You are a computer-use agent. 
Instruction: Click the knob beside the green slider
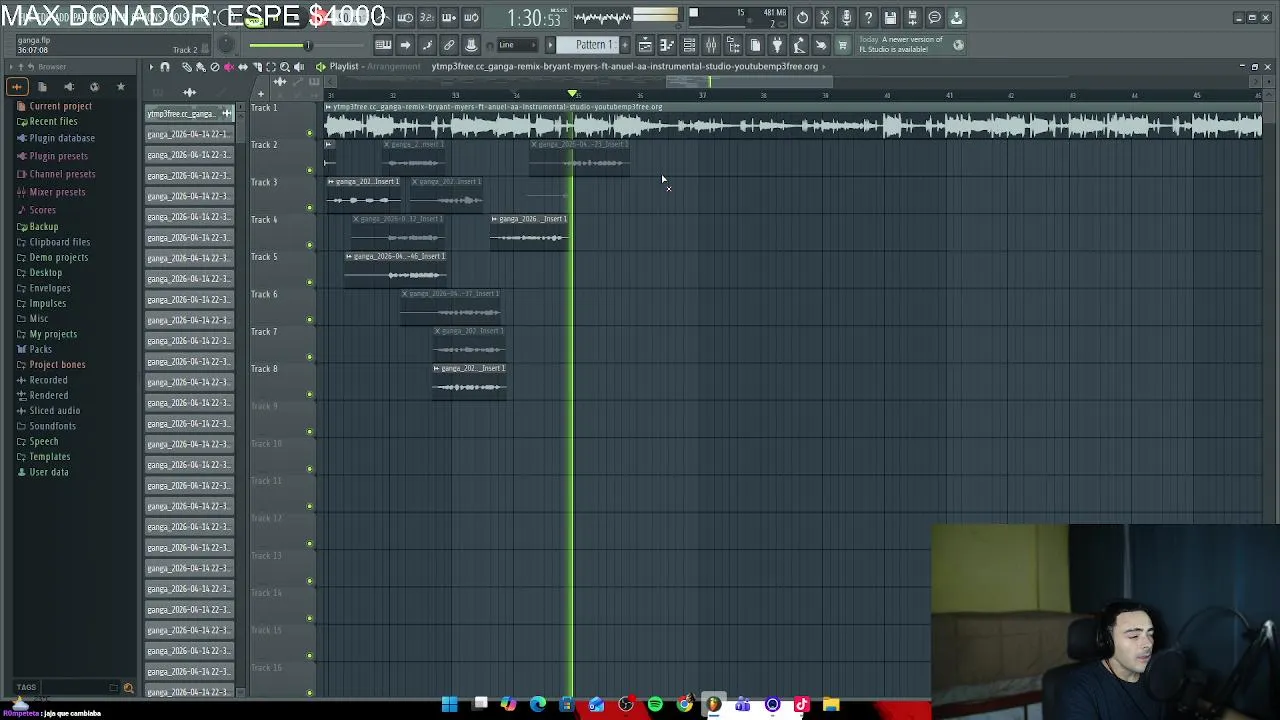[x=227, y=45]
